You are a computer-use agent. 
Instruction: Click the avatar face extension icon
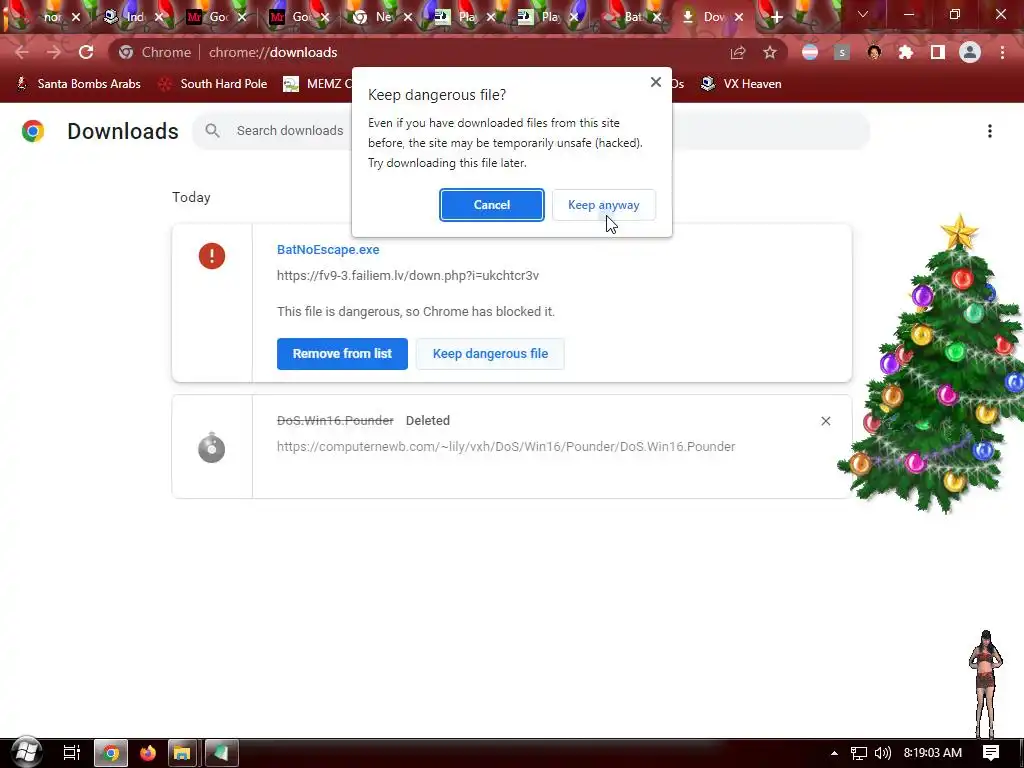pos(874,52)
